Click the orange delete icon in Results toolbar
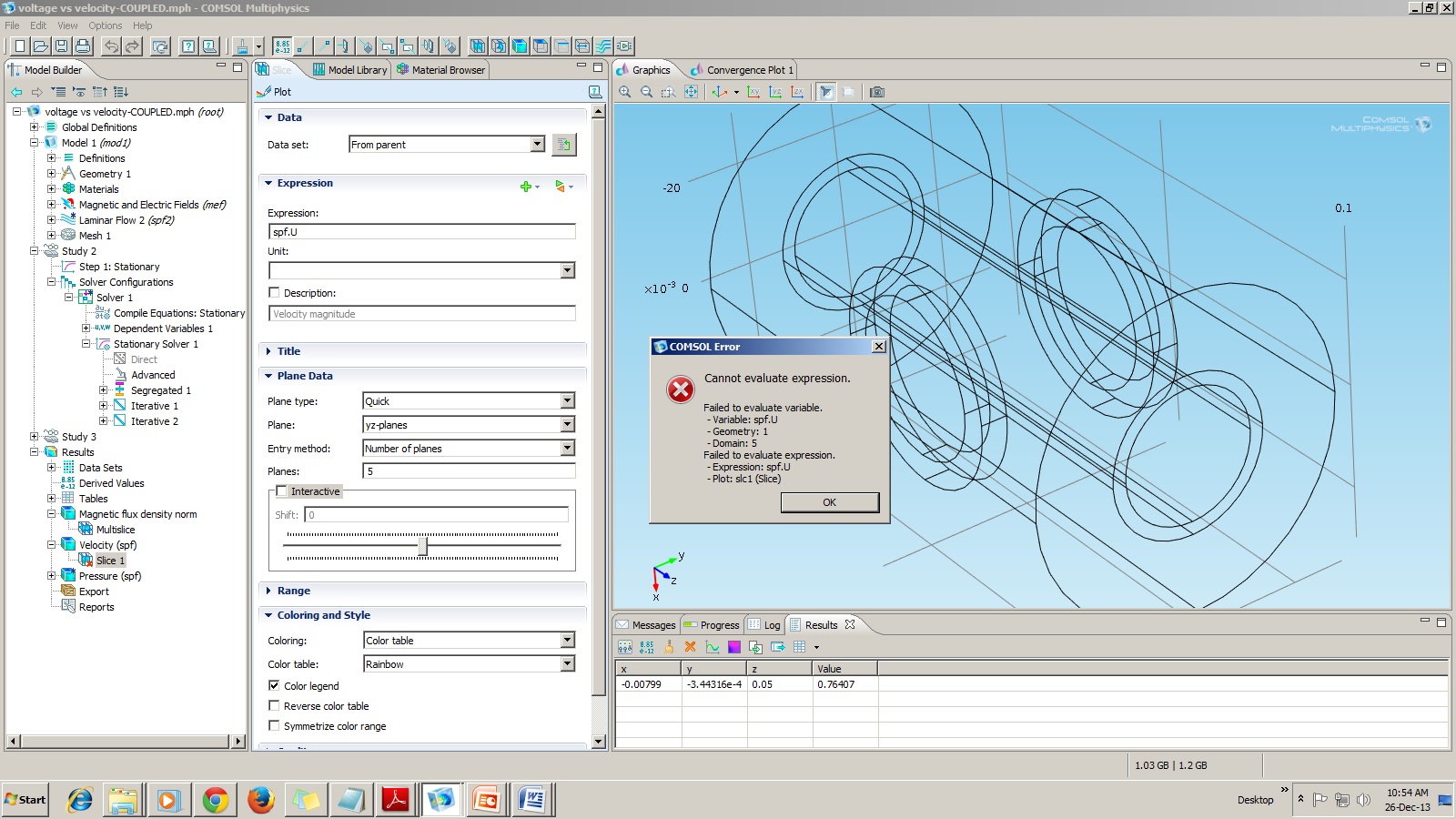 [690, 647]
